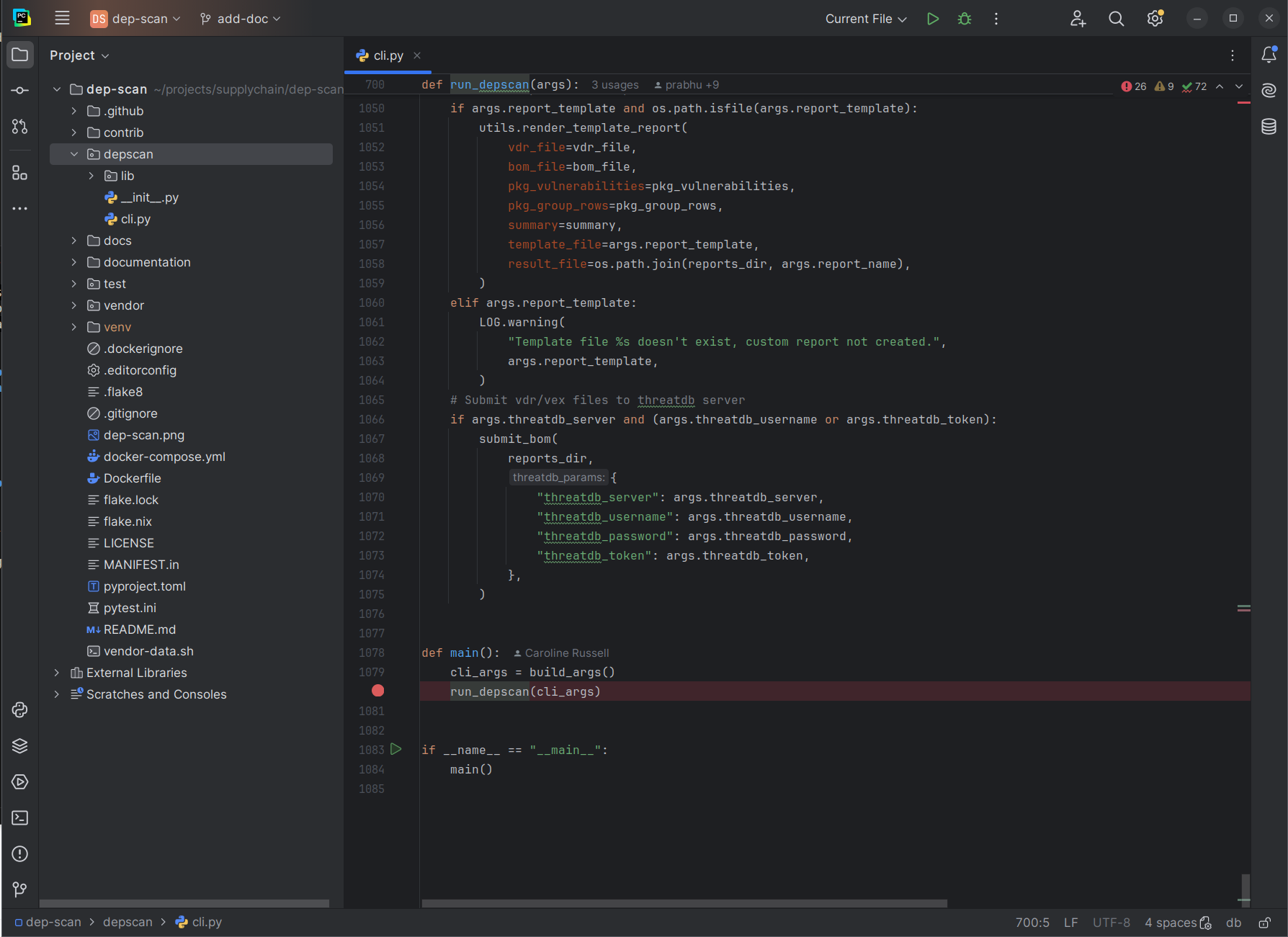
Task: Change UTF-8 file encoding
Action: [1112, 923]
